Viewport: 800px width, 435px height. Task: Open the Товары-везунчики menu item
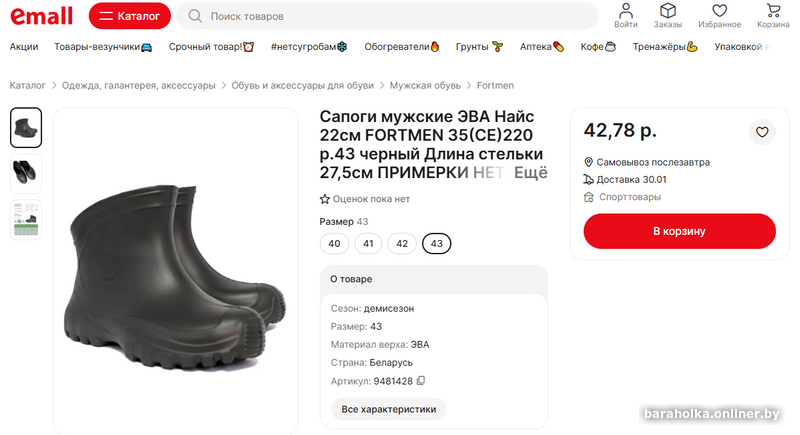point(103,47)
